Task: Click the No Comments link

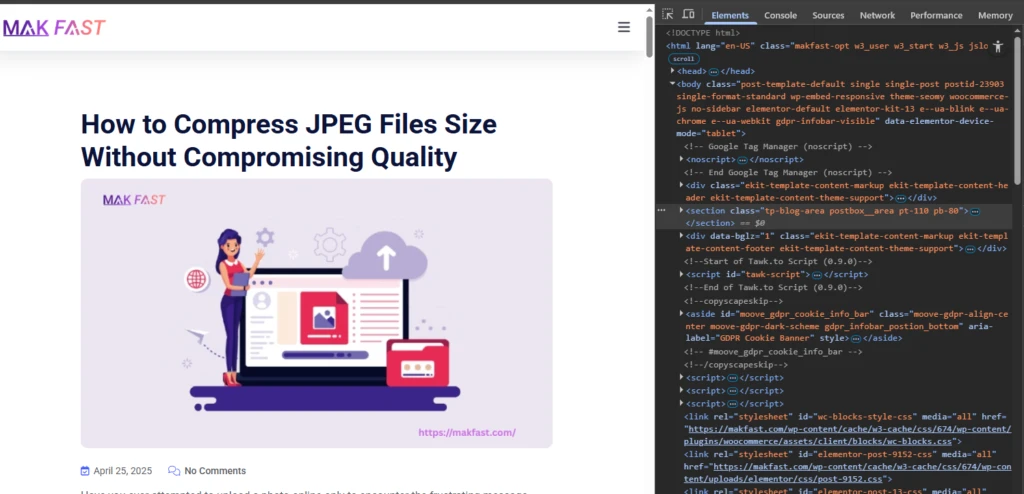Action: [x=215, y=471]
